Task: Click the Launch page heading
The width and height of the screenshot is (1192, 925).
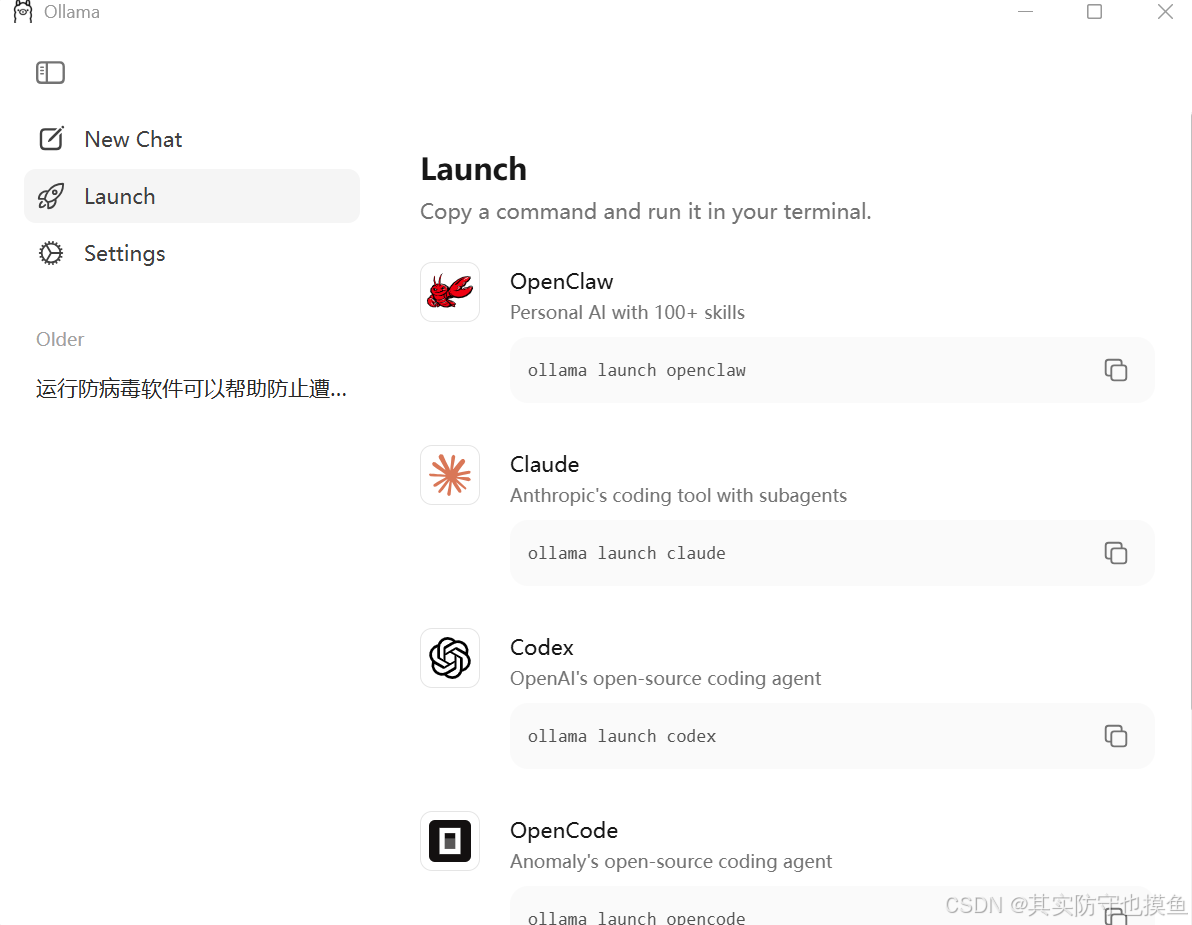Action: point(474,169)
